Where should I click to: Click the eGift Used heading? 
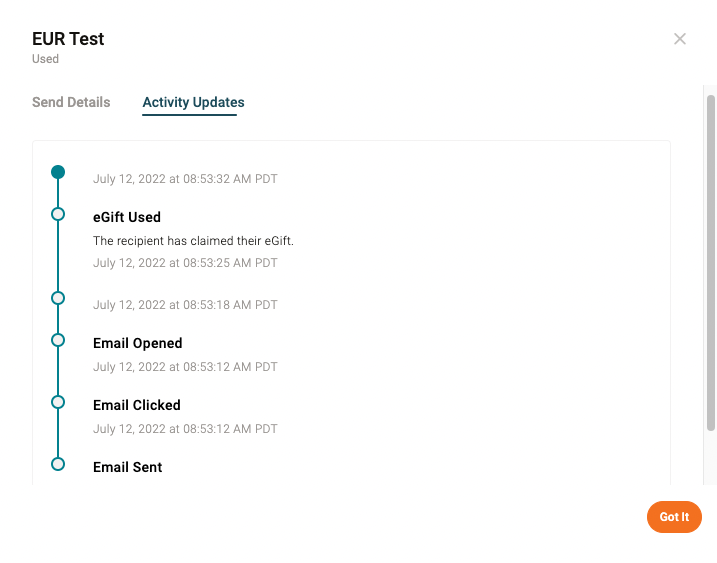(x=127, y=217)
